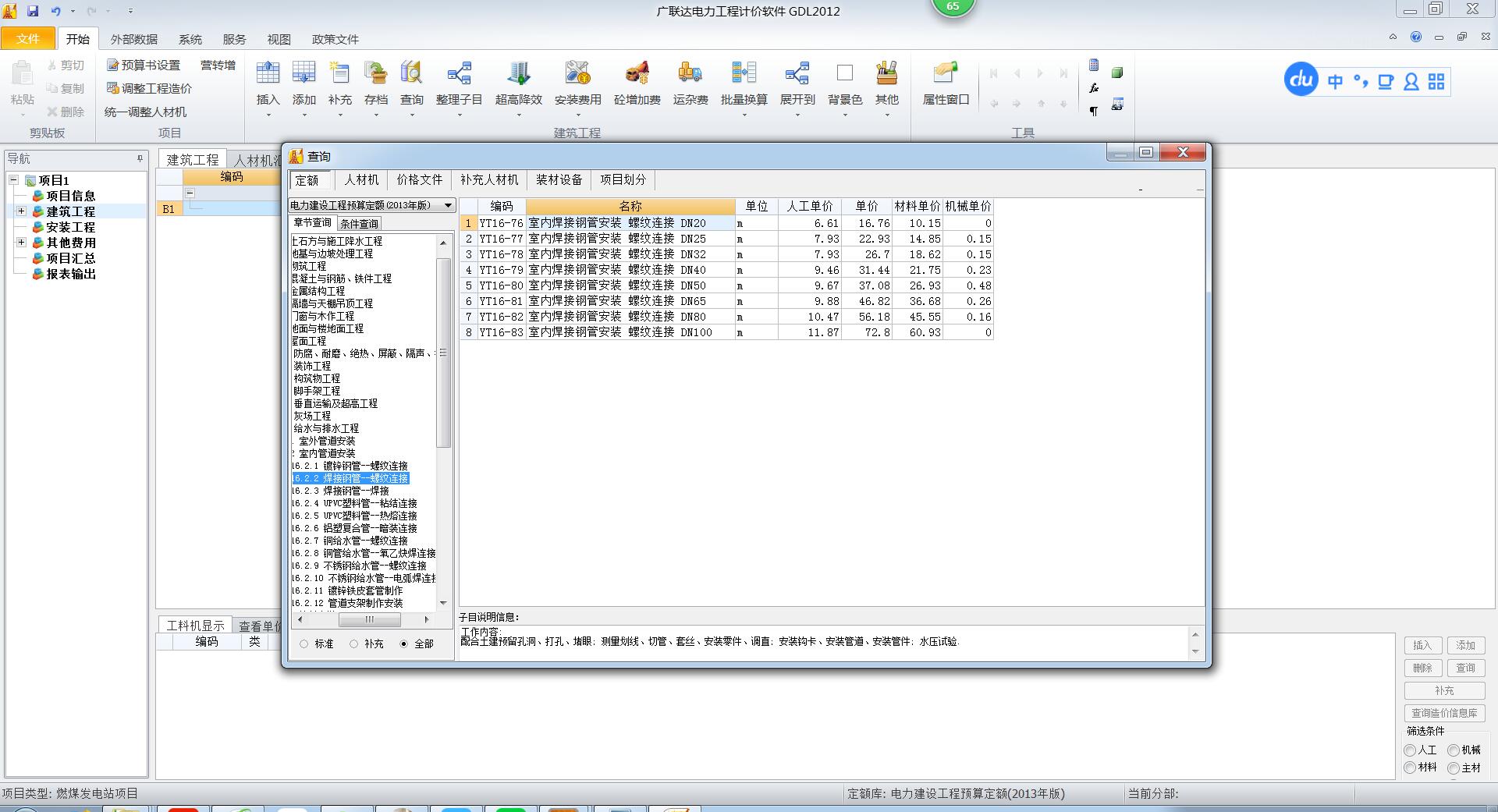Viewport: 1498px width, 812px height.
Task: Click the 补充 ribbon icon
Action: click(339, 73)
